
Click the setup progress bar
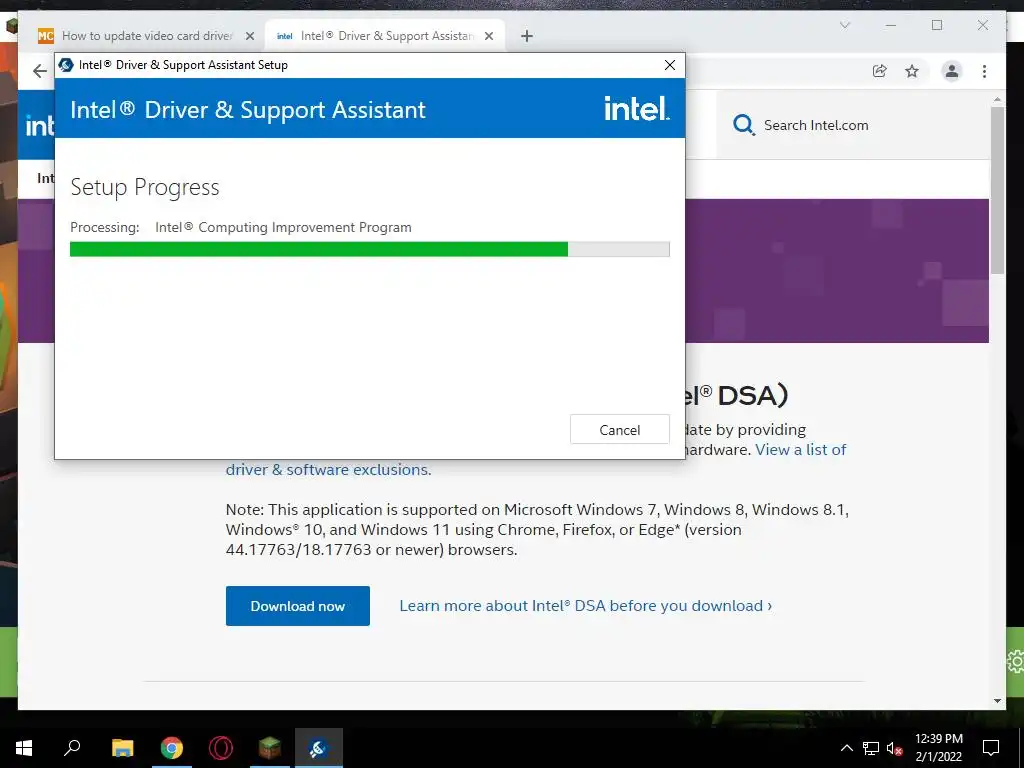pos(370,249)
